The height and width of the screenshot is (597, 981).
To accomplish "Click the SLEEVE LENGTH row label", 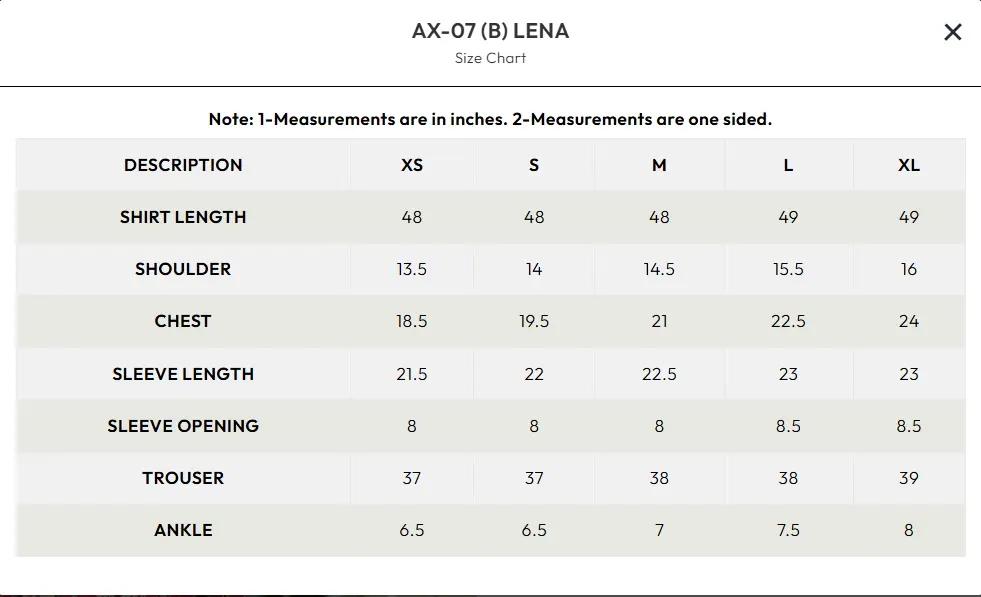I will click(183, 374).
